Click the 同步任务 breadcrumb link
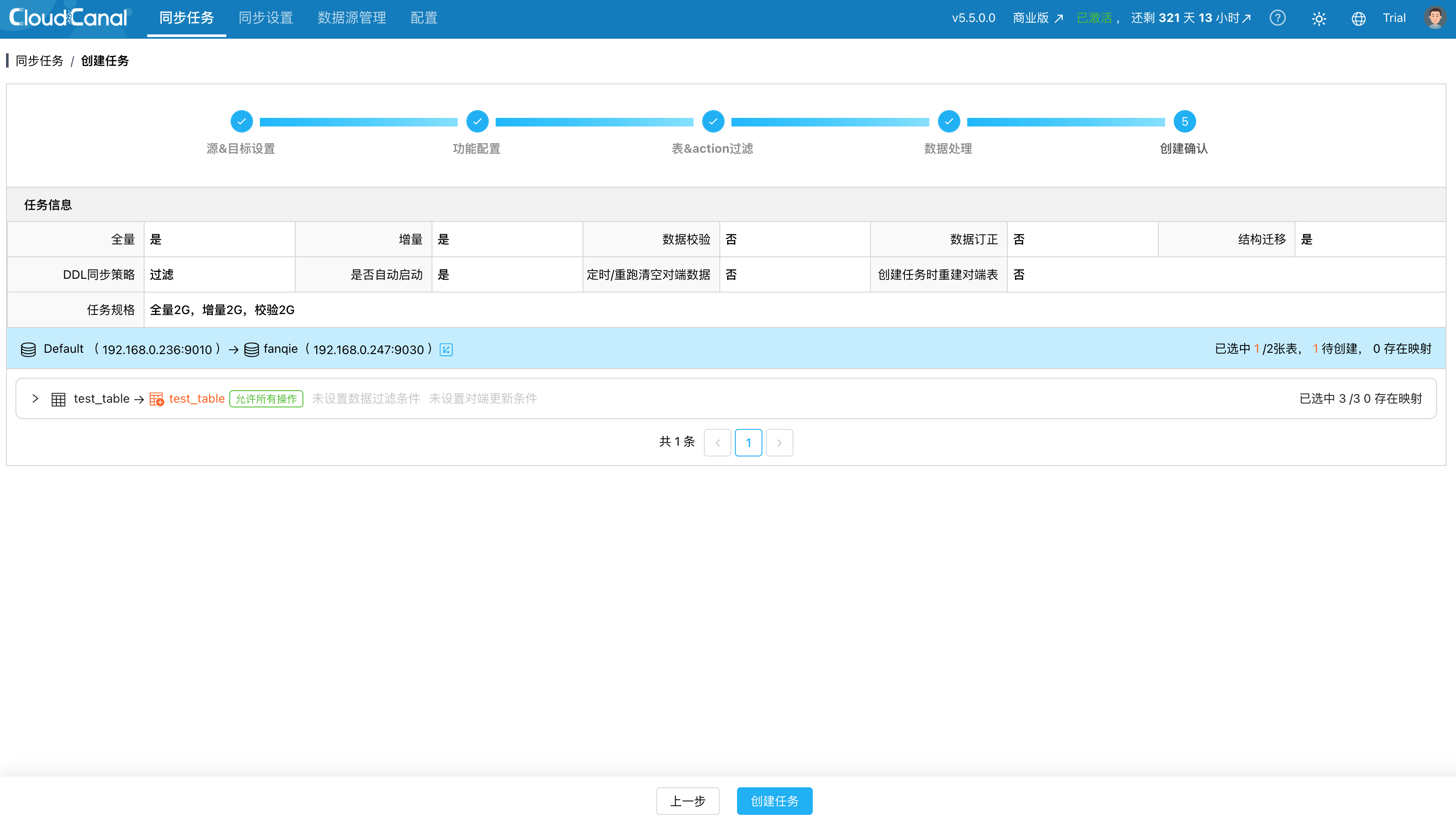This screenshot has height=820, width=1456. click(x=40, y=61)
